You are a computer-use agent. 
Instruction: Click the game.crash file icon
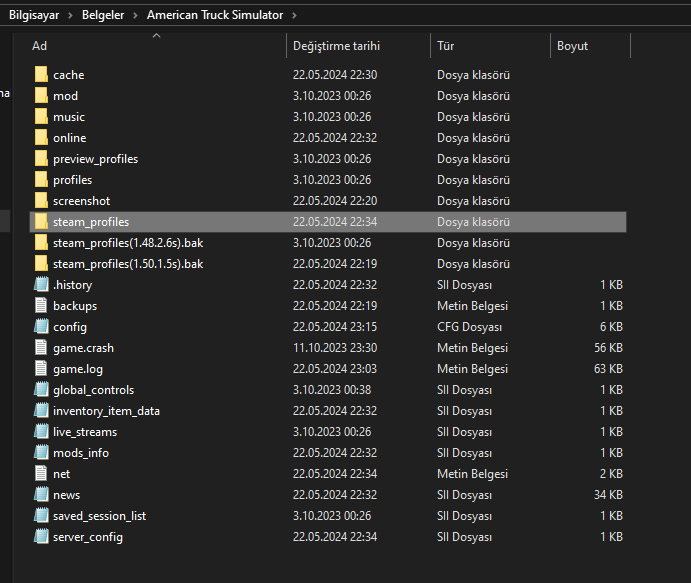pyautogui.click(x=41, y=348)
